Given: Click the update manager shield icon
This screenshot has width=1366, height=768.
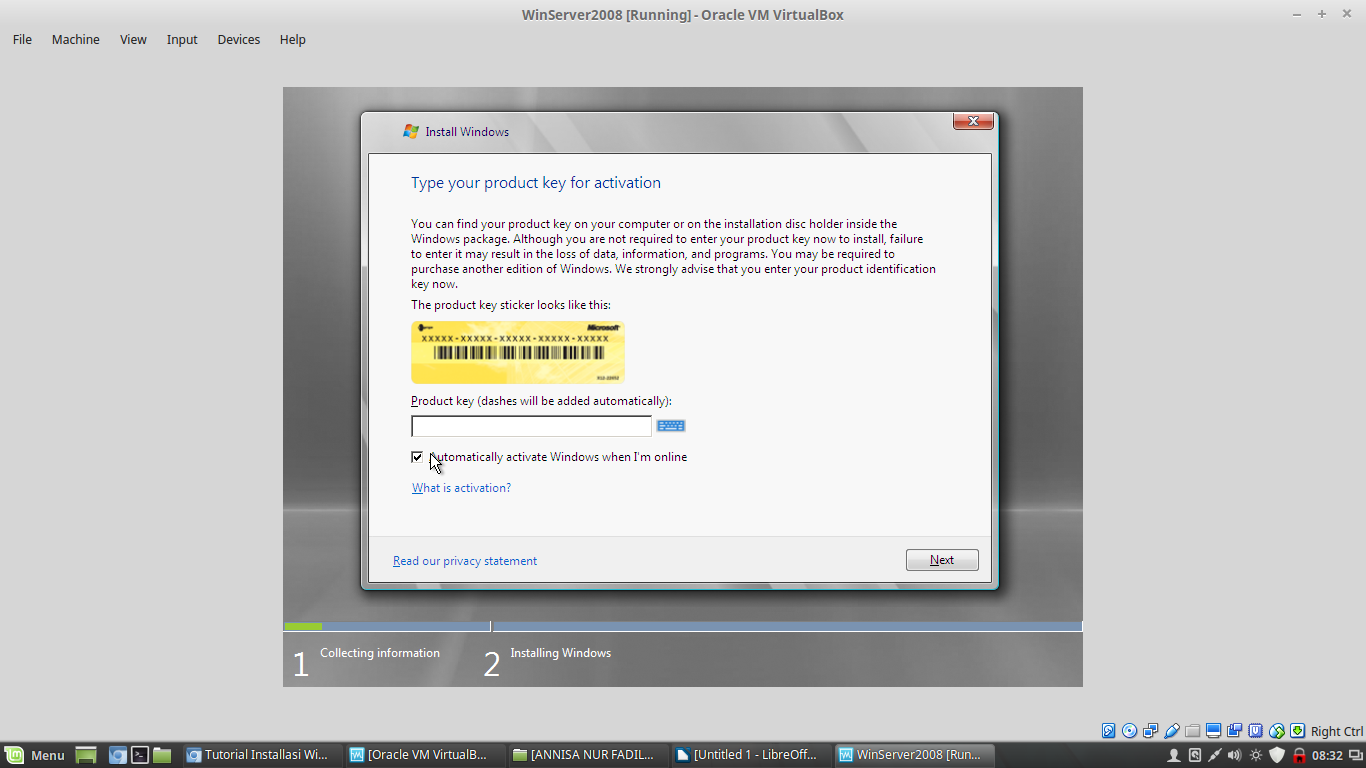Looking at the screenshot, I should coord(1277,755).
